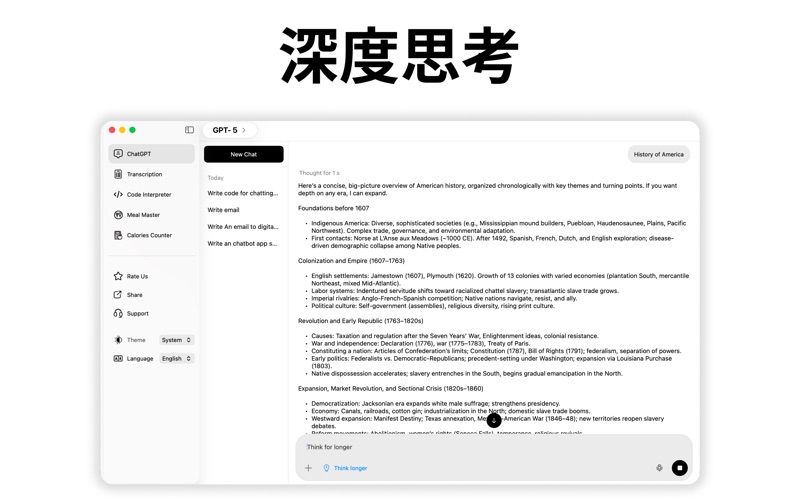Click Share label in sidebar
Image resolution: width=800 pixels, height=500 pixels.
(x=135, y=295)
